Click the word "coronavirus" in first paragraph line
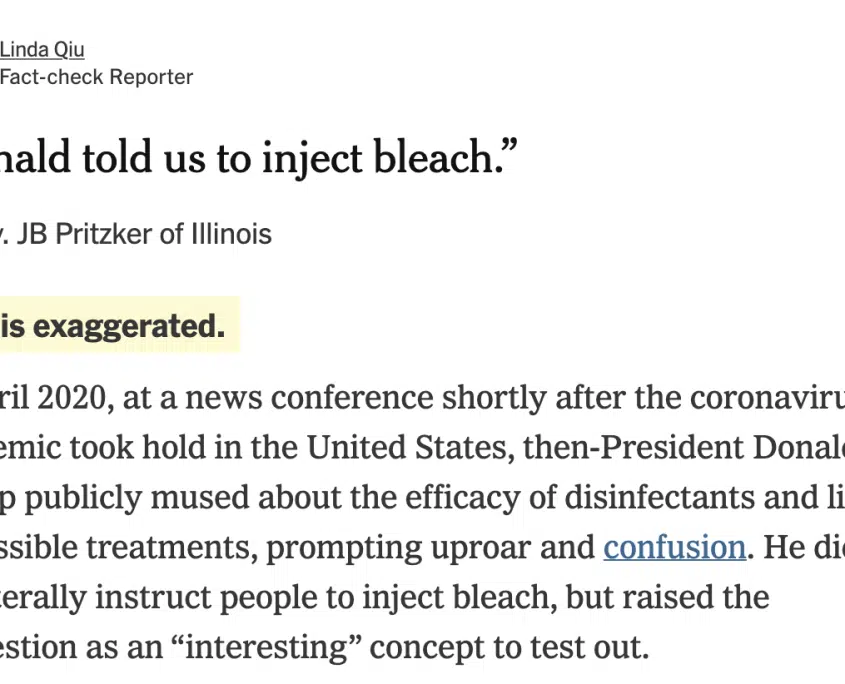 click(x=767, y=398)
